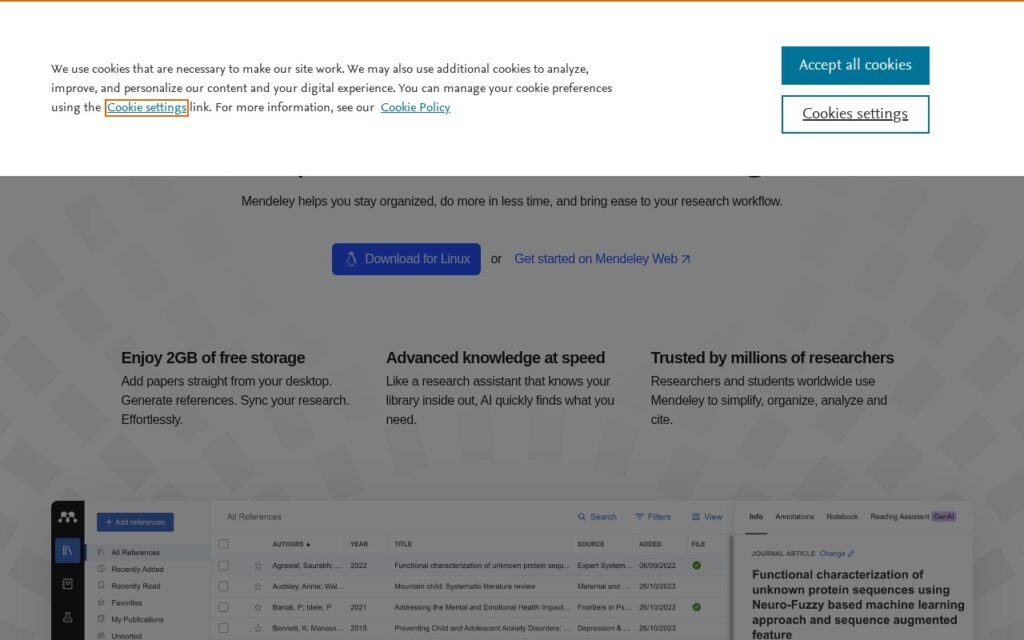Image resolution: width=1024 pixels, height=640 pixels.
Task: Check the box for the Banati, P row
Action: (223, 607)
